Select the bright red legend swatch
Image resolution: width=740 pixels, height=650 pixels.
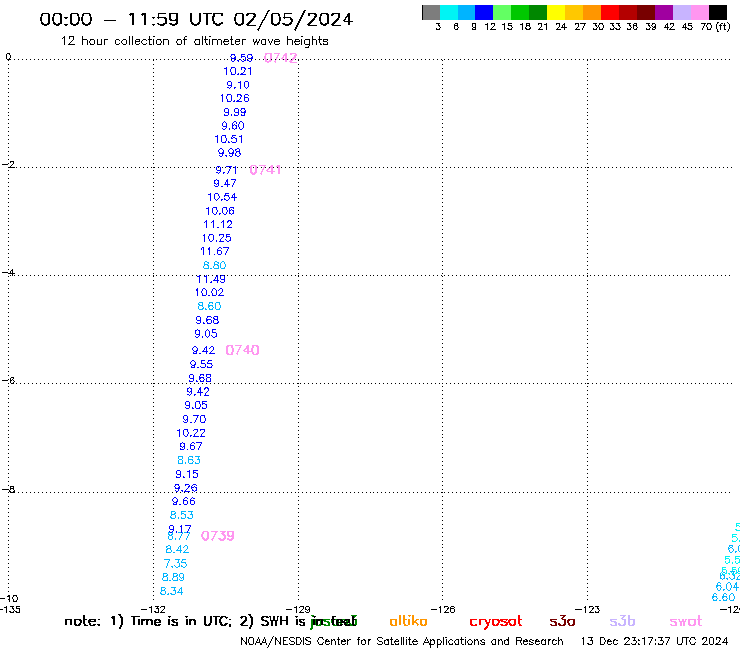(x=610, y=12)
